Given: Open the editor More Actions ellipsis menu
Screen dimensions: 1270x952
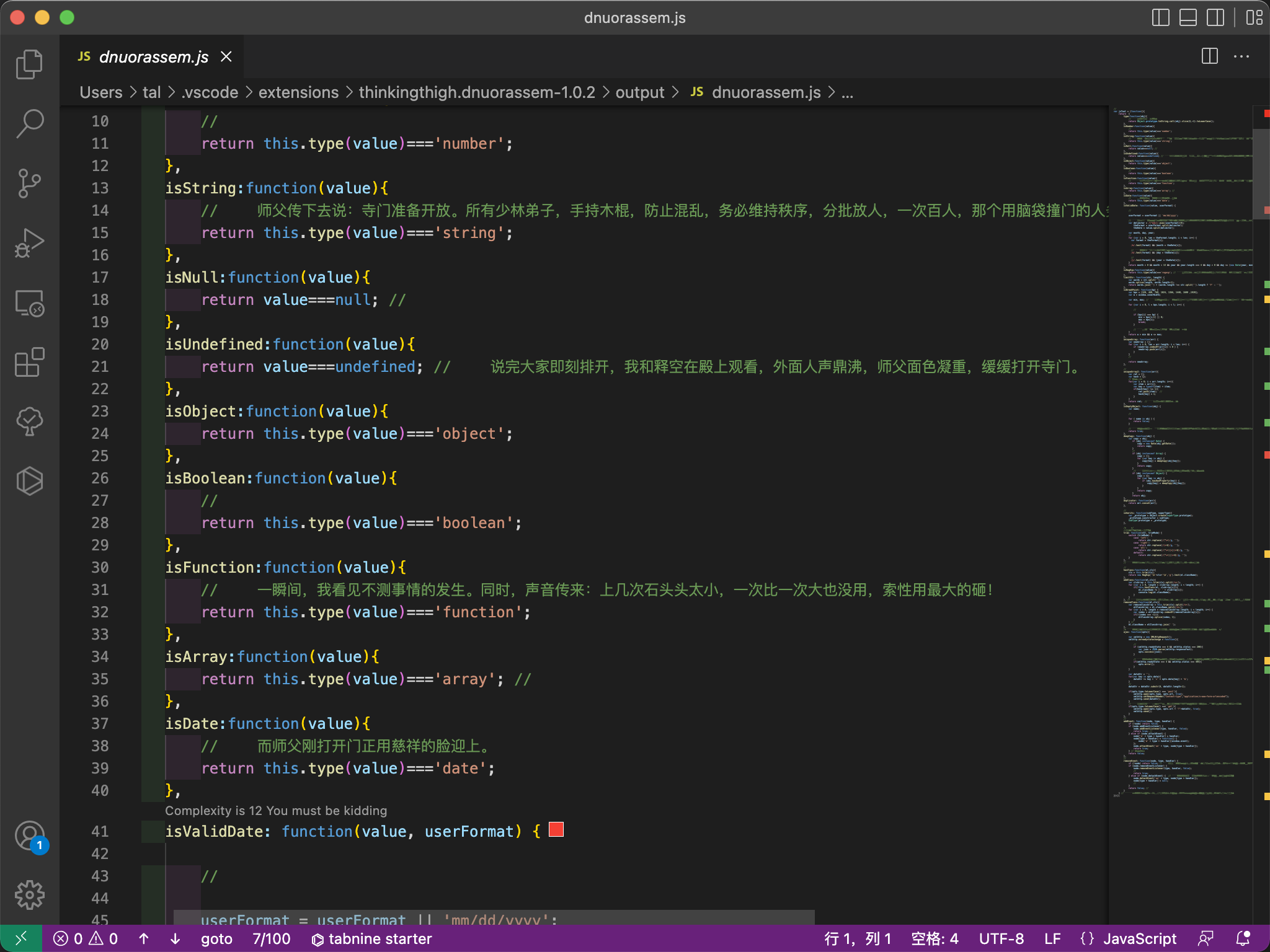Looking at the screenshot, I should (x=1241, y=56).
